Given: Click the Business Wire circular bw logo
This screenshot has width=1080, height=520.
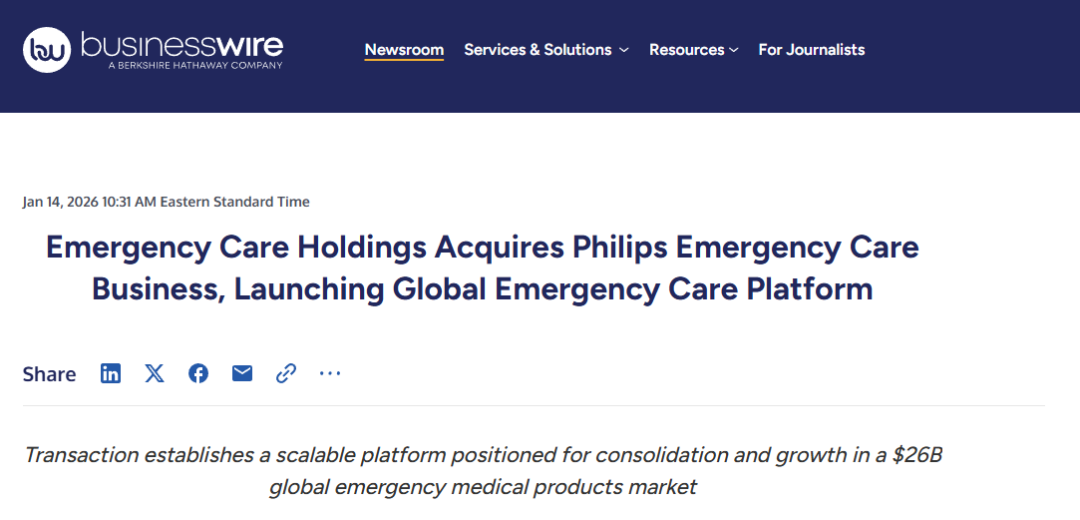Looking at the screenshot, I should [x=47, y=49].
